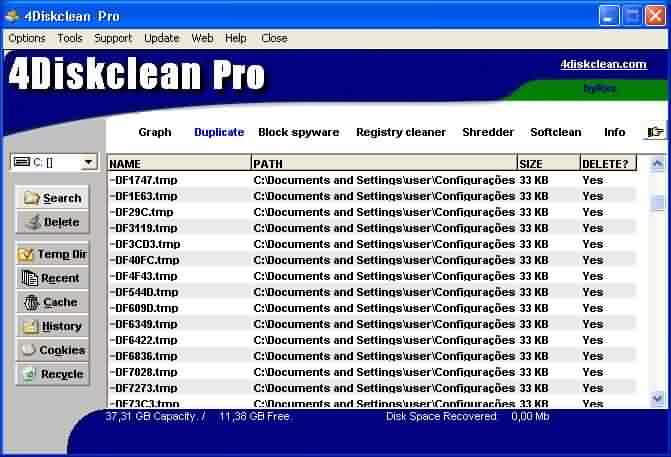Click the Recycle bin cleaner
Image resolution: width=671 pixels, height=457 pixels.
(x=52, y=374)
